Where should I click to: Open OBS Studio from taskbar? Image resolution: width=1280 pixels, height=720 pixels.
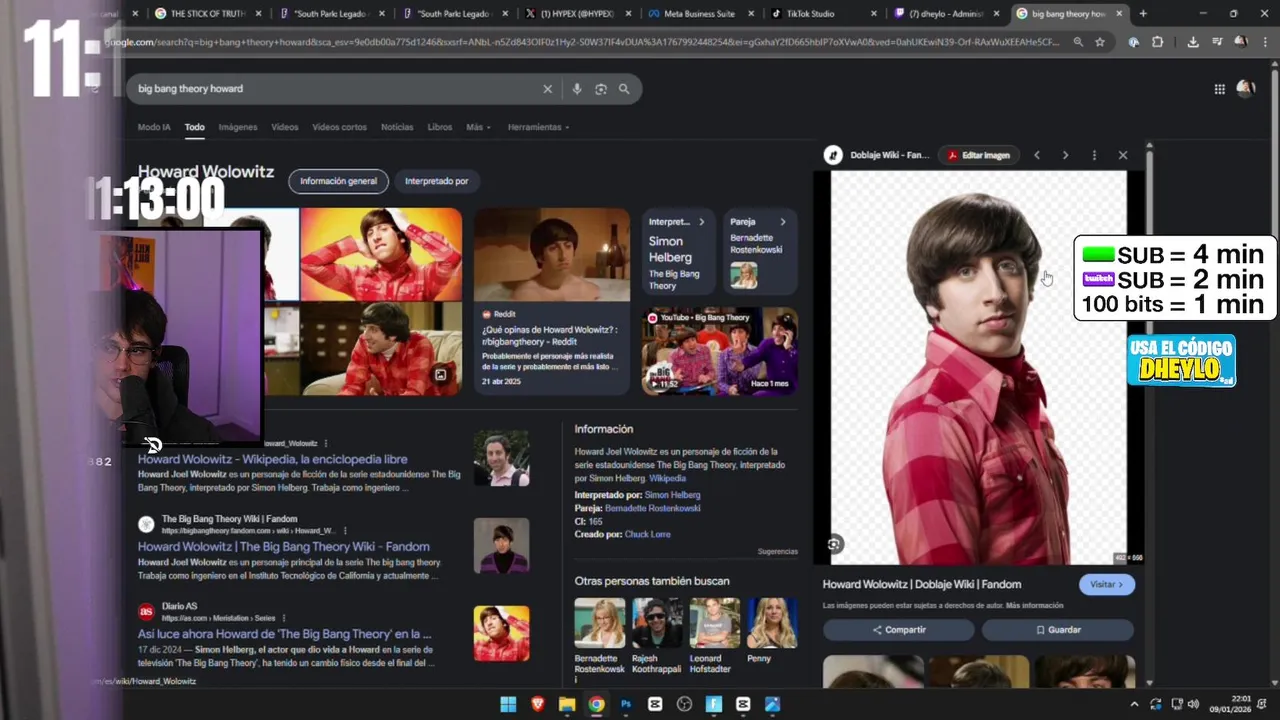point(684,704)
